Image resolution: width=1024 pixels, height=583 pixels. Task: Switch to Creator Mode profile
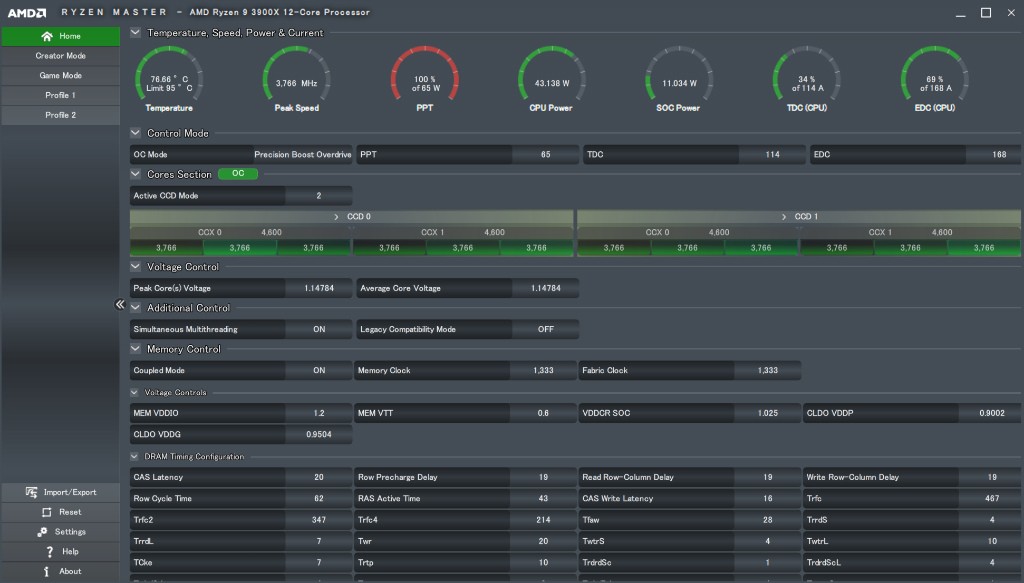(60, 56)
